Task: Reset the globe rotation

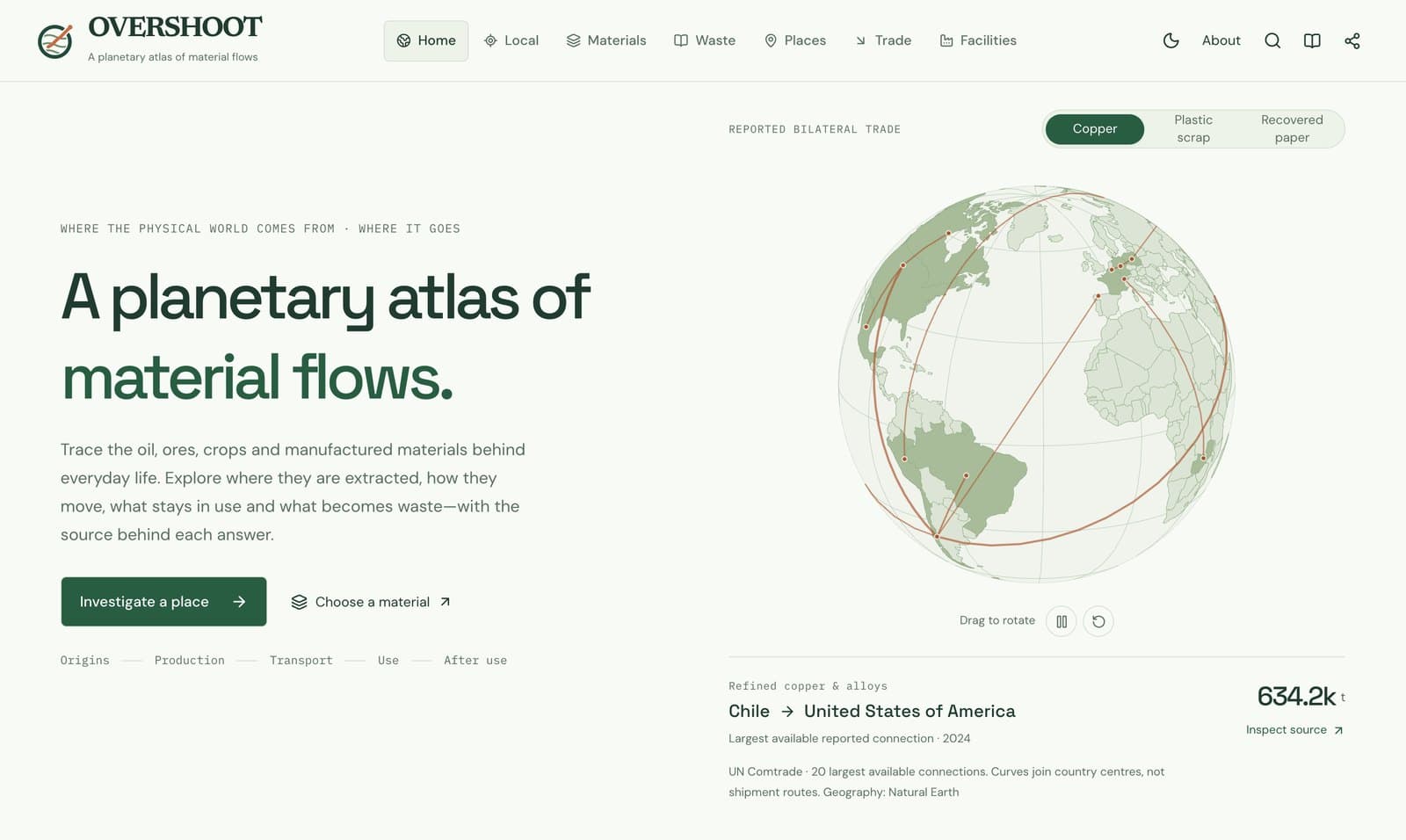Action: (1098, 621)
